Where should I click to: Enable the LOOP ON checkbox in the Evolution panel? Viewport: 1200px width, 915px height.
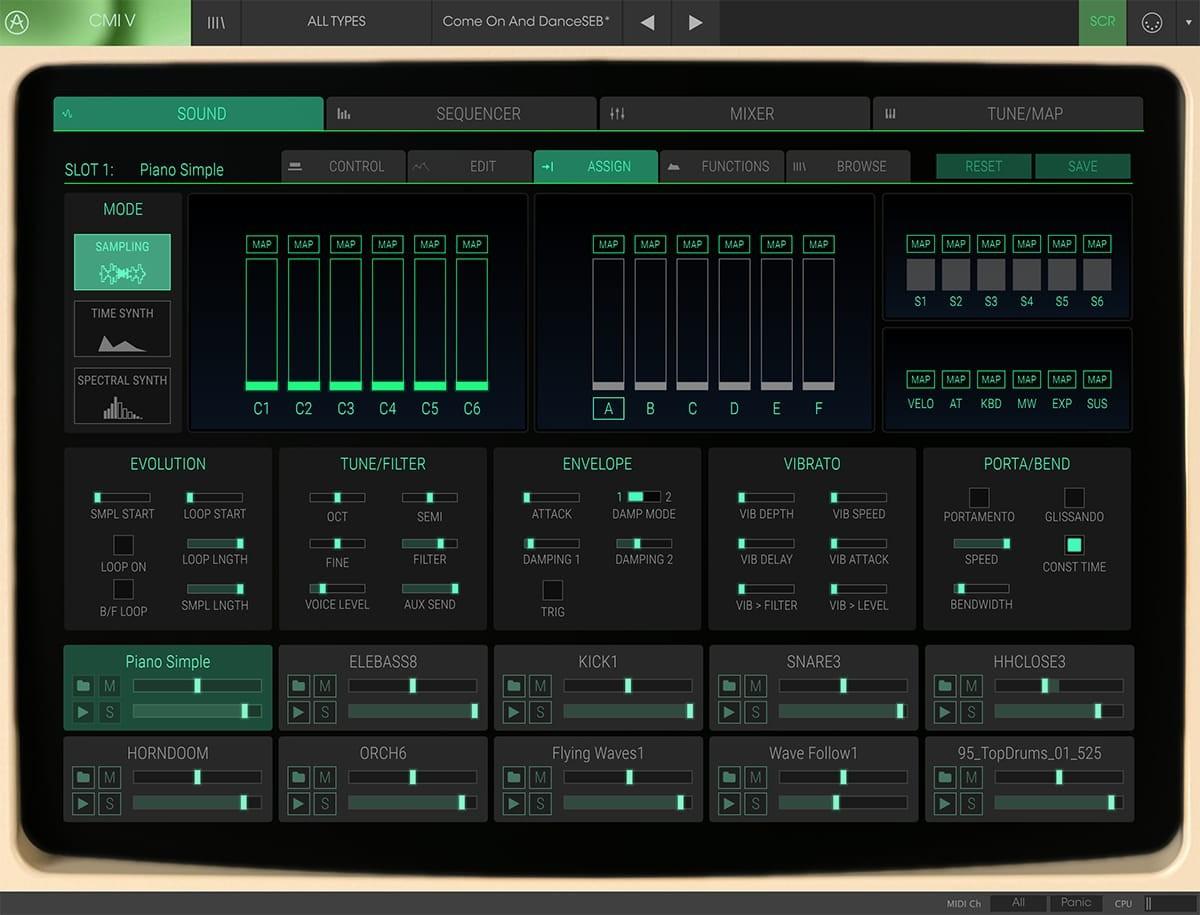[x=123, y=545]
